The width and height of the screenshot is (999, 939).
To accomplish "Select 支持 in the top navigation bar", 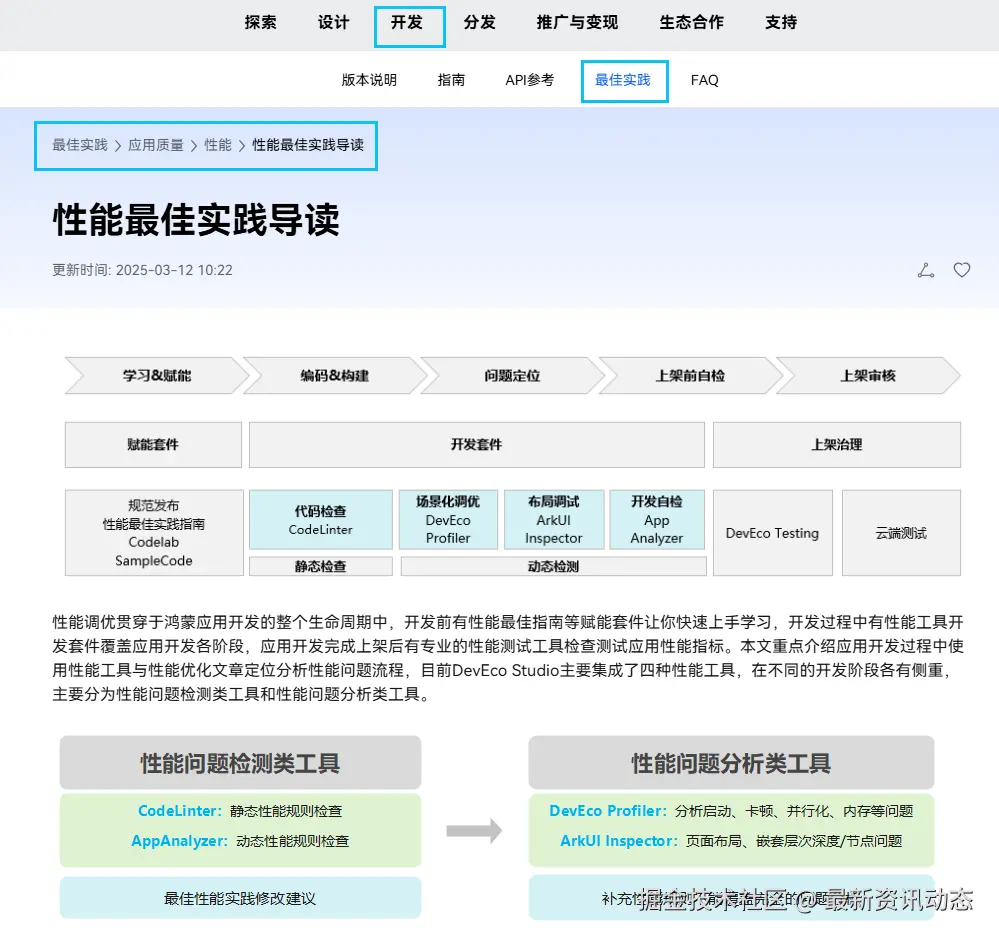I will [781, 23].
